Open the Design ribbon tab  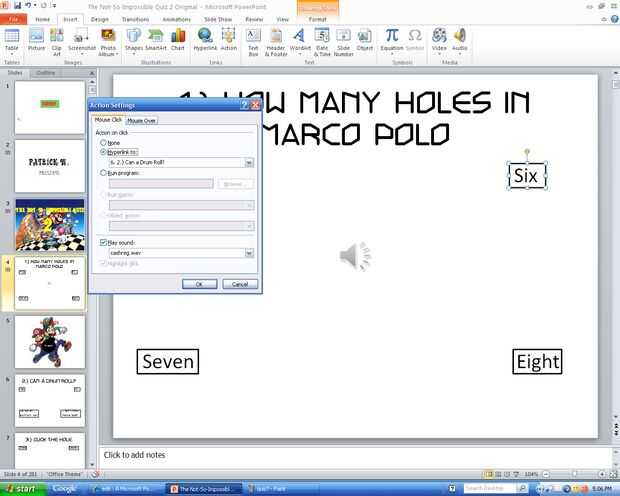100,19
